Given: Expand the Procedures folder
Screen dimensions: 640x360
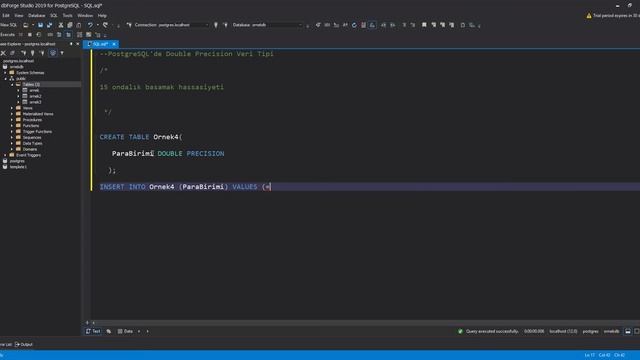Looking at the screenshot, I should (x=12, y=120).
